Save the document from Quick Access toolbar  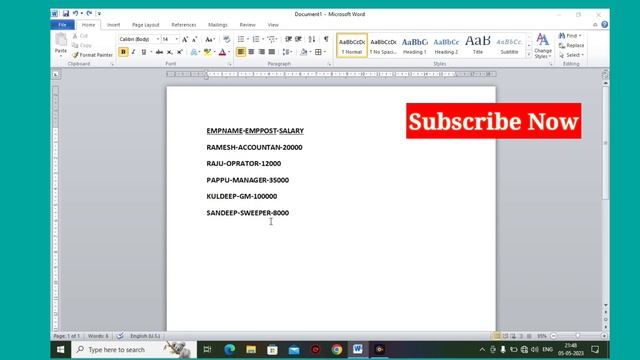tap(66, 13)
